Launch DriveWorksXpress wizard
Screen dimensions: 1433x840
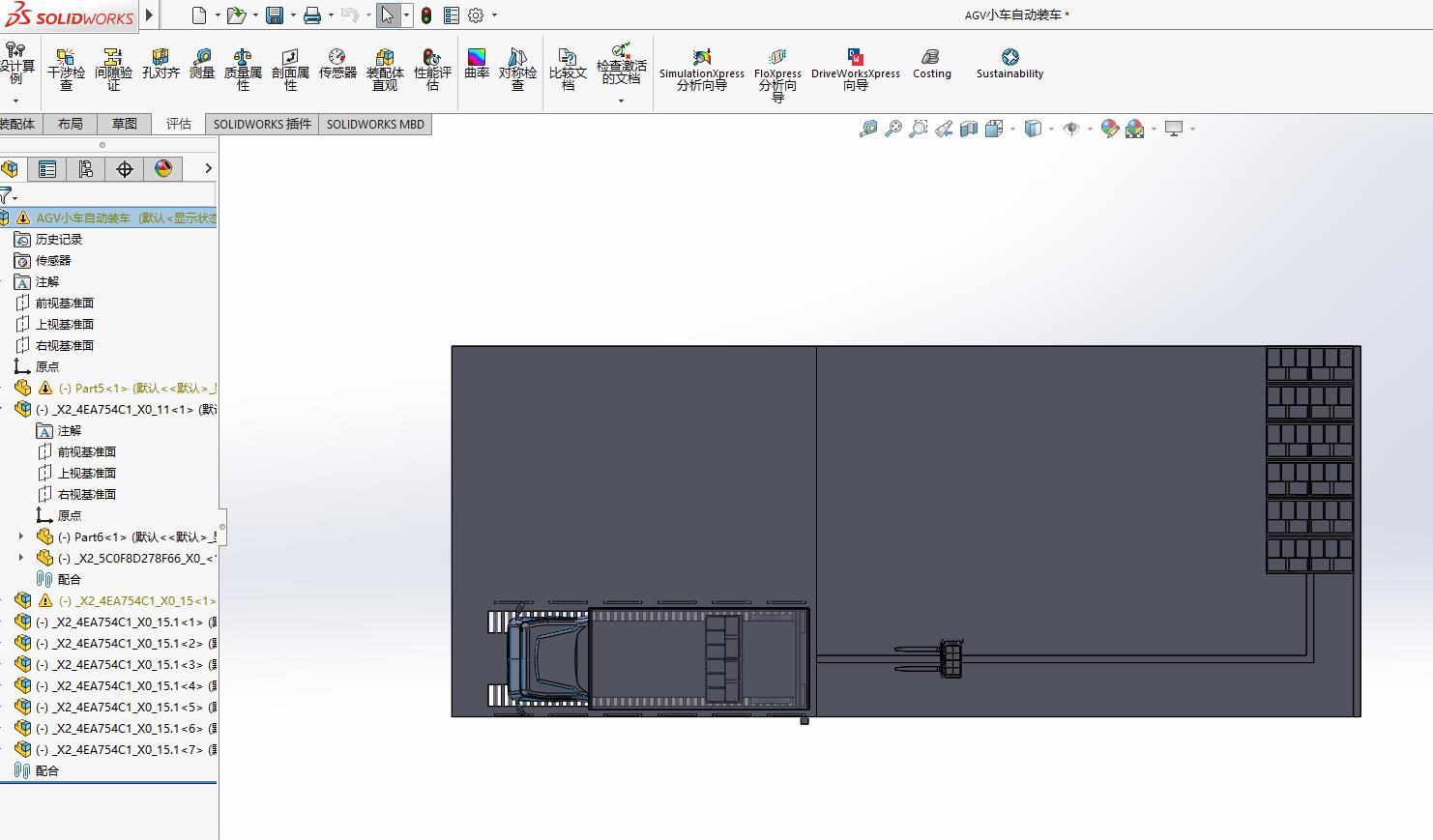(856, 70)
